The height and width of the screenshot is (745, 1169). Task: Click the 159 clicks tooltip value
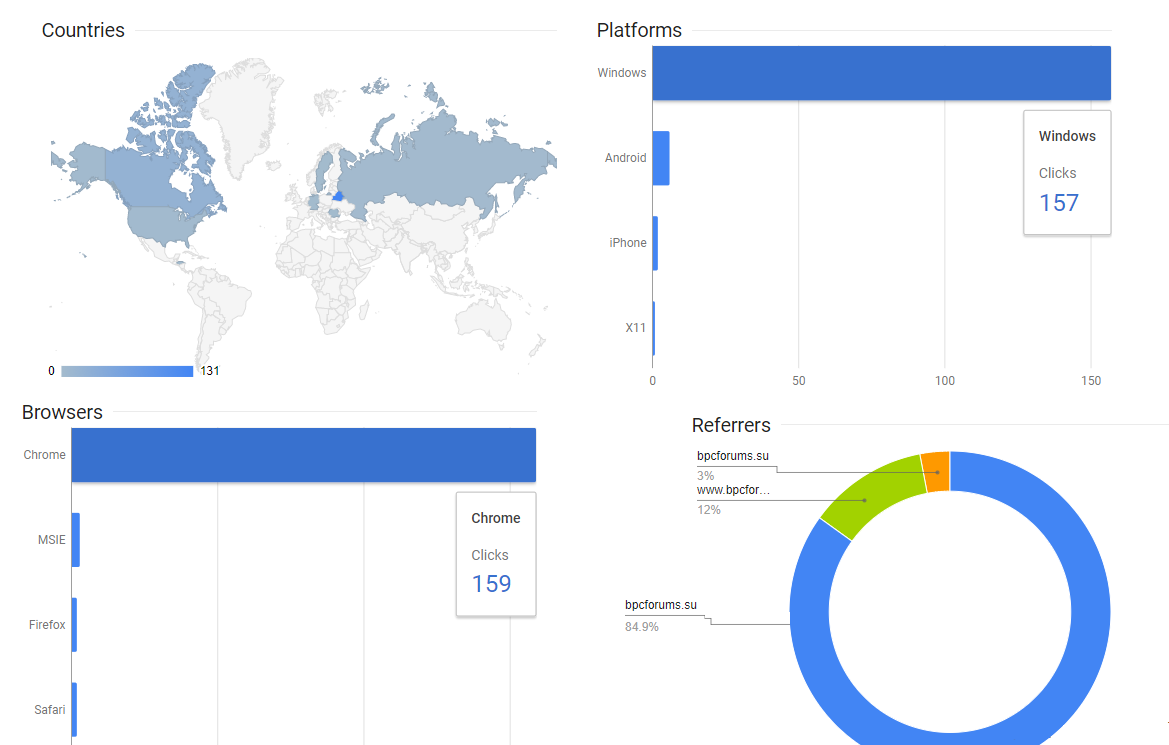(x=491, y=584)
